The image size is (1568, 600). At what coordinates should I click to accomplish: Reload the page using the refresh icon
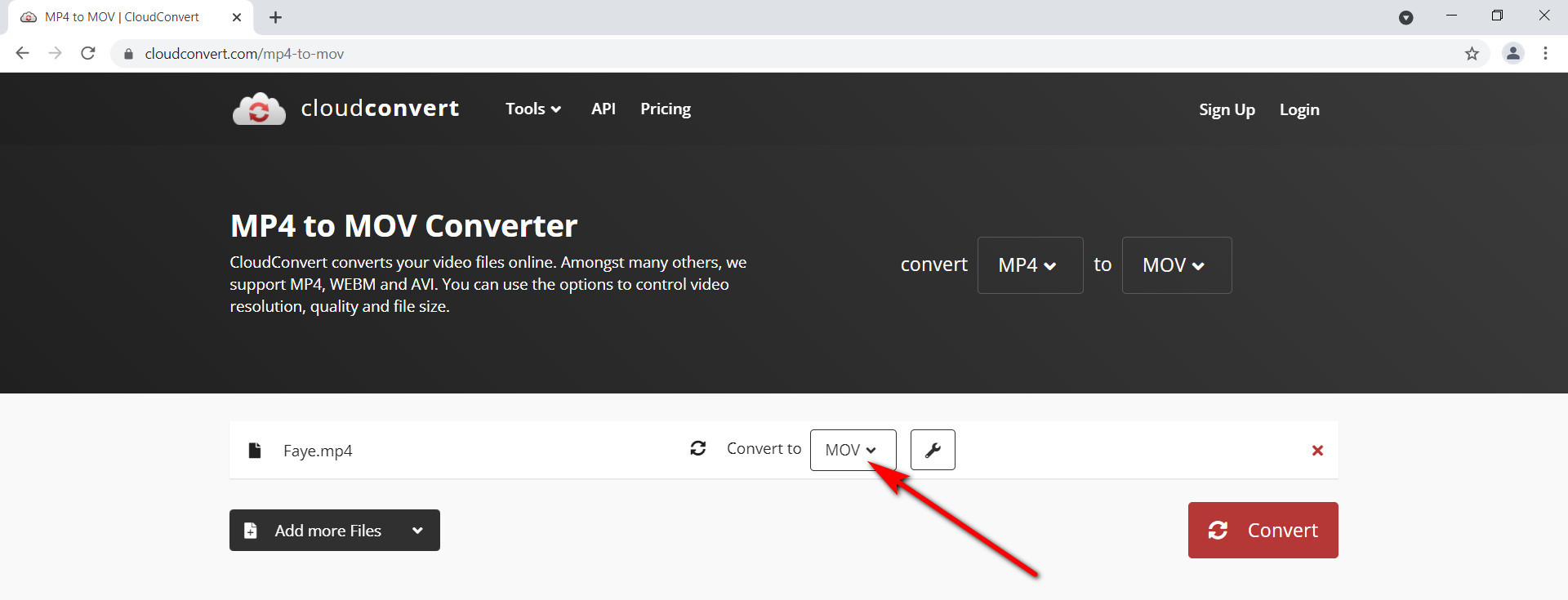coord(88,54)
